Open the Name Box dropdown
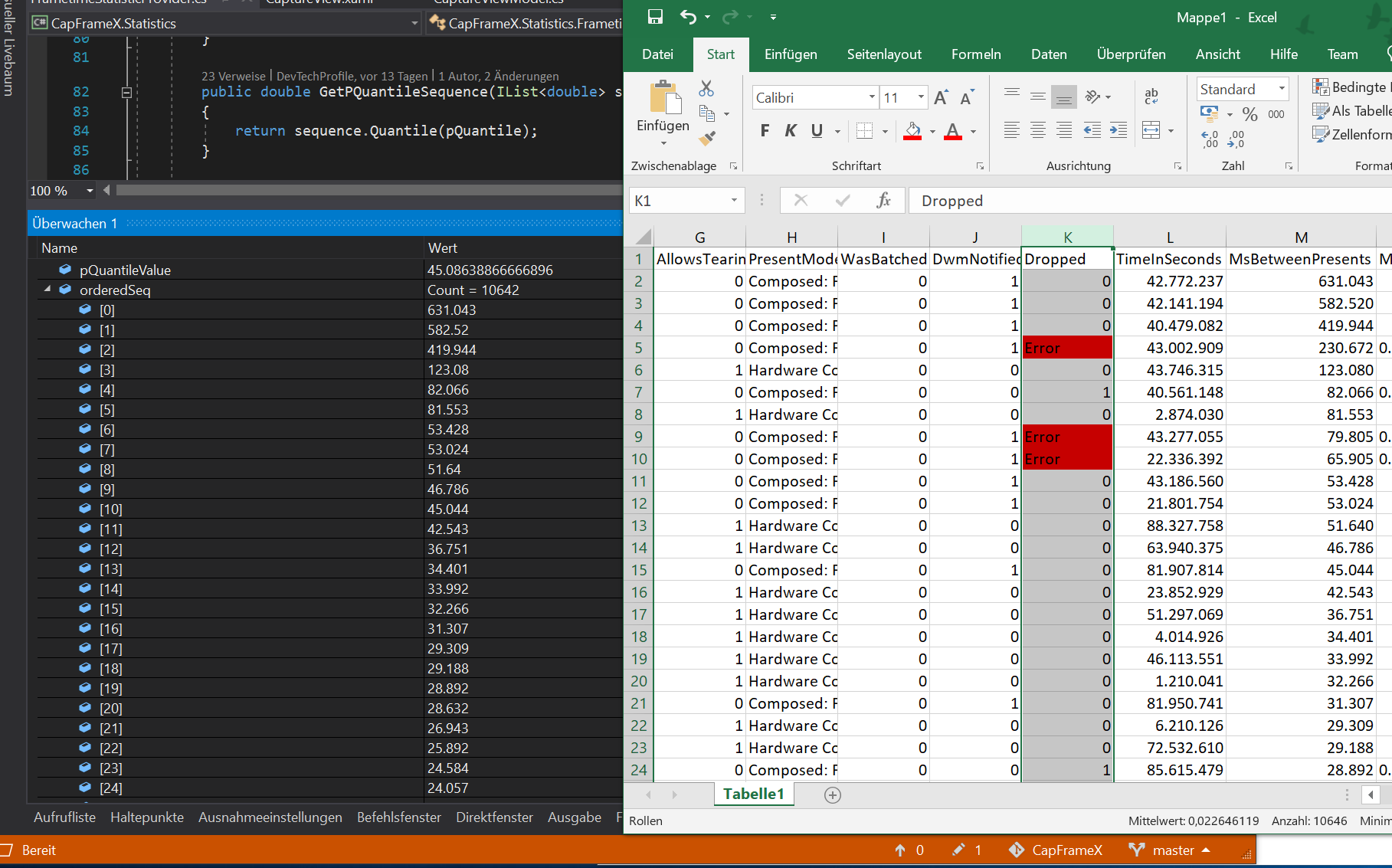The image size is (1392, 868). click(734, 201)
